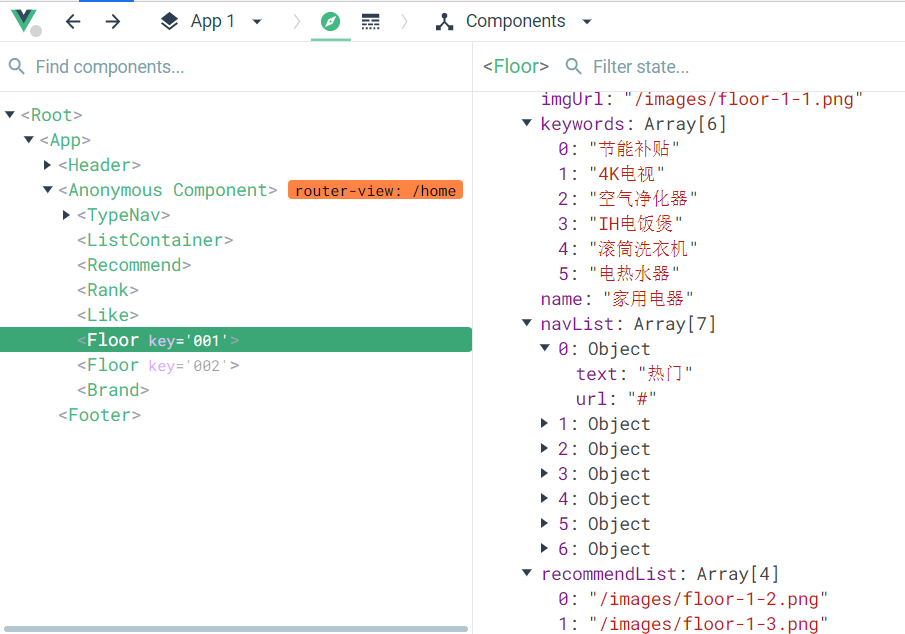Select the green compass inspector icon
Viewport: 905px width, 634px height.
click(330, 20)
